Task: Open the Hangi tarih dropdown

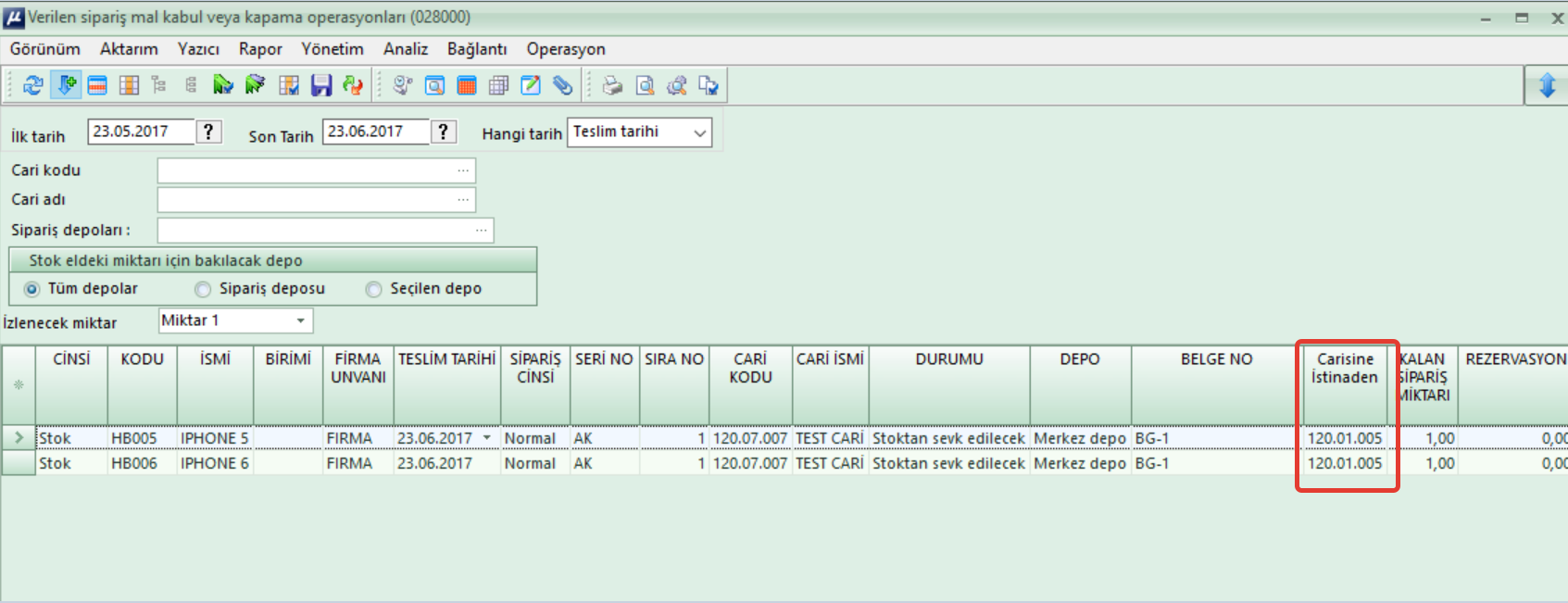Action: pyautogui.click(x=699, y=132)
